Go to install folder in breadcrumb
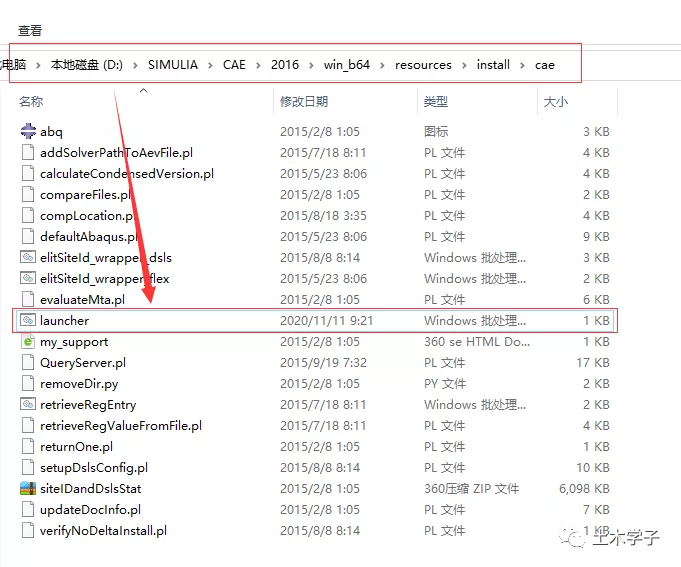This screenshot has height=567, width=681. [x=493, y=65]
